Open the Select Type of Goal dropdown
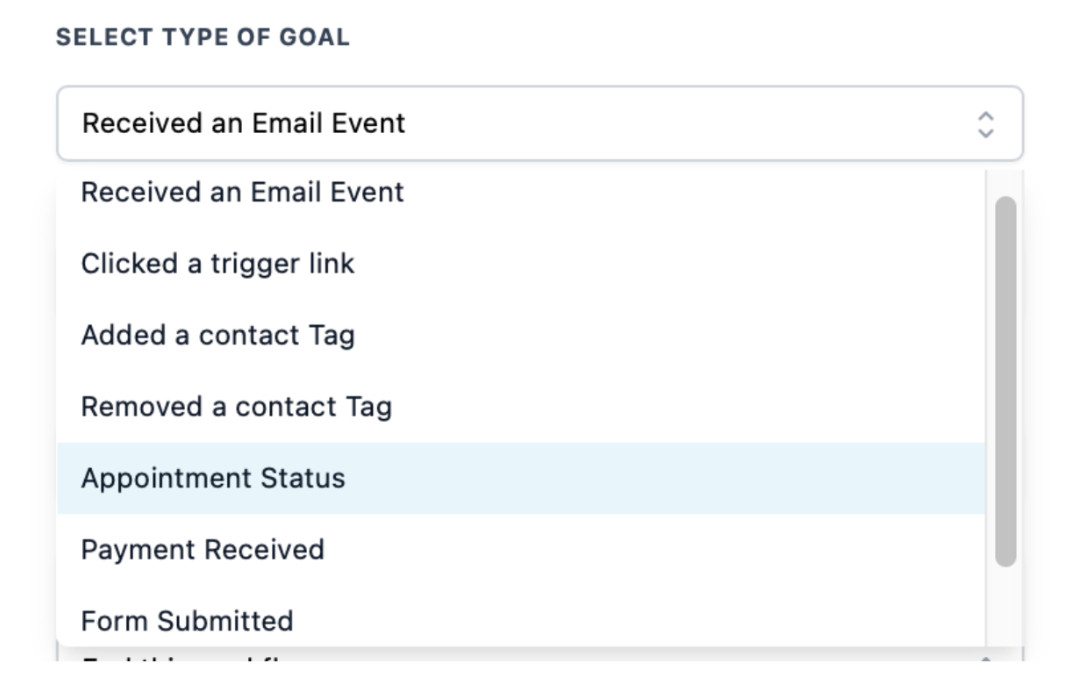Screen dimensions: 1089x693 click(x=540, y=123)
